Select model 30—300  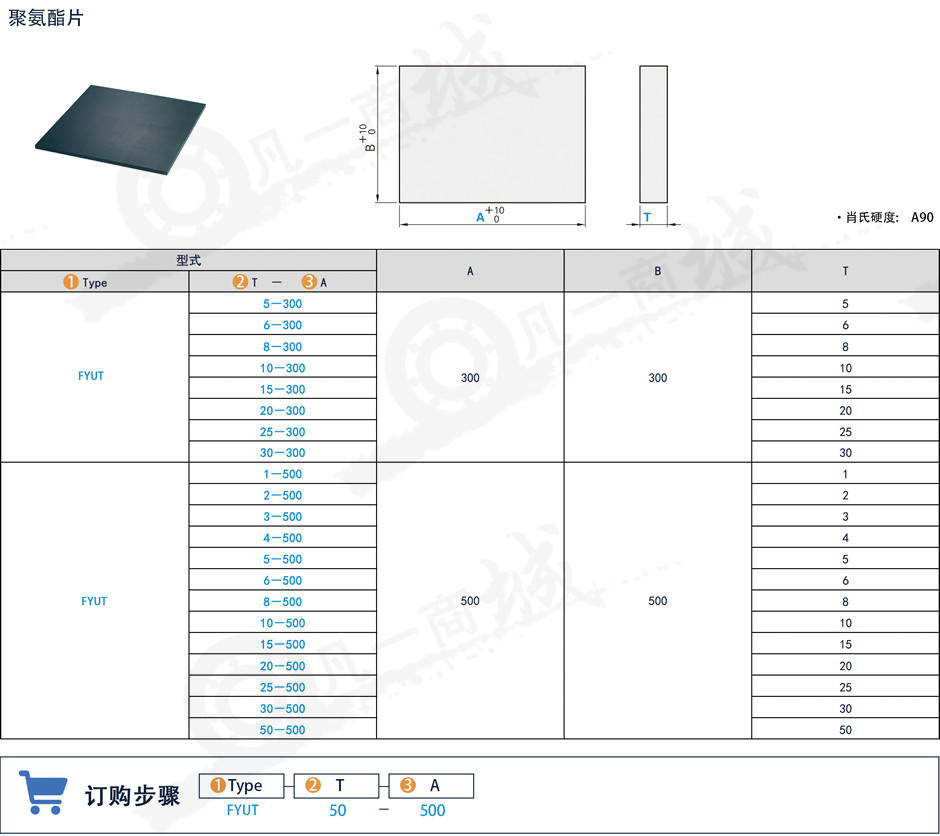[282, 452]
